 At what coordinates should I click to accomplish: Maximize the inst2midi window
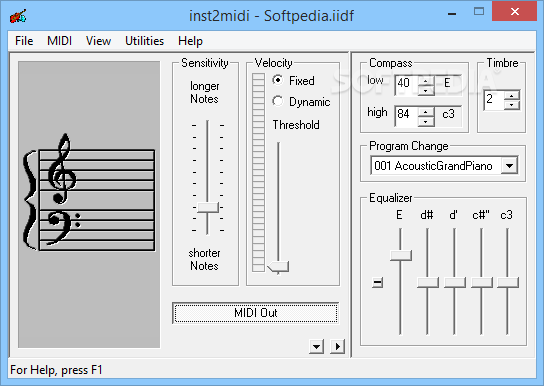pos(479,12)
